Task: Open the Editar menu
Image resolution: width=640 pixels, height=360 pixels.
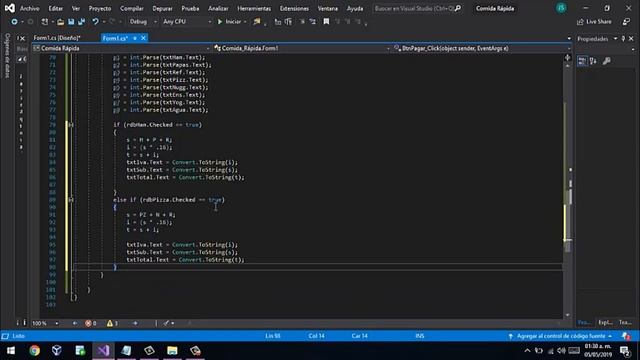Action: pyautogui.click(x=56, y=8)
